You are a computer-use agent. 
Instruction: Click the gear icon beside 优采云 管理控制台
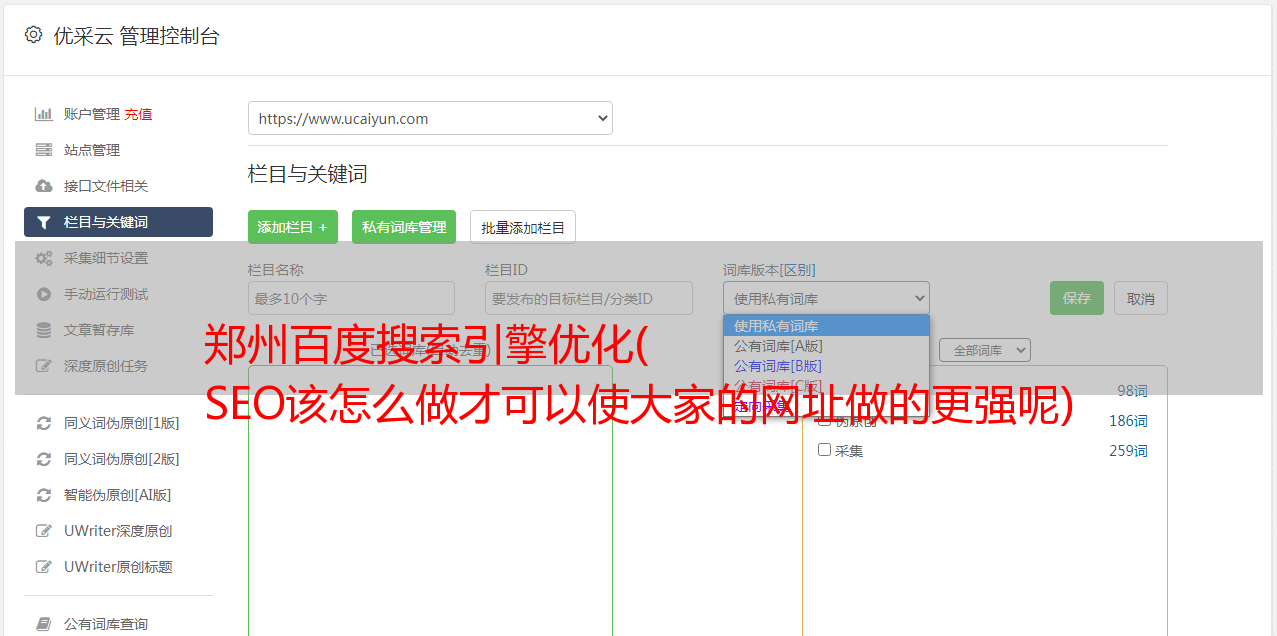tap(33, 35)
